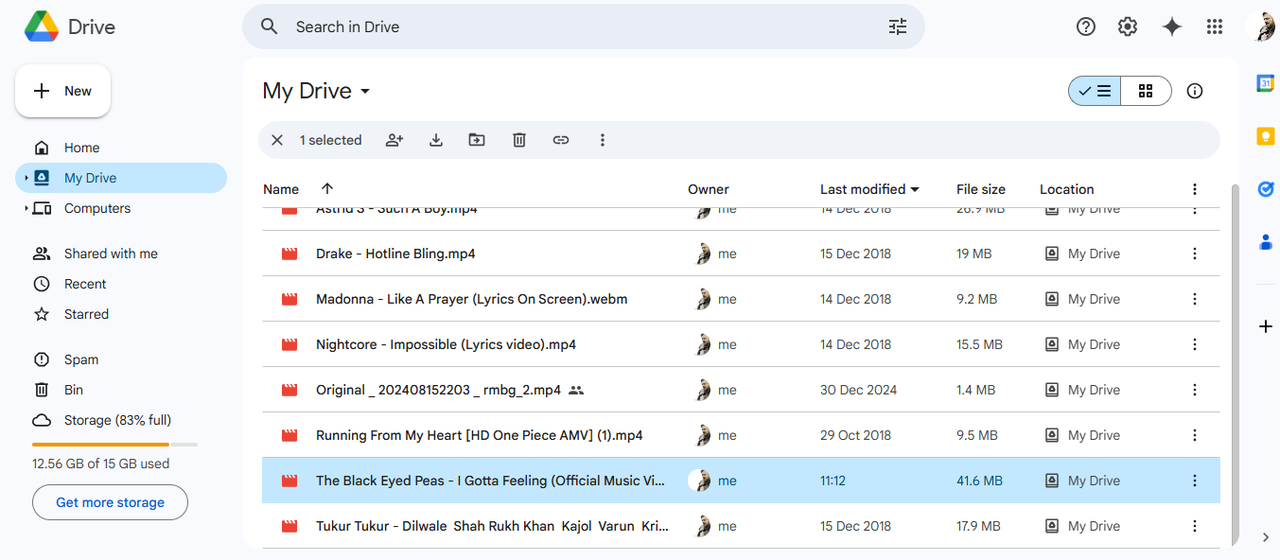1280x560 pixels.
Task: Click the column header more options three-dot icon
Action: [x=1194, y=189]
